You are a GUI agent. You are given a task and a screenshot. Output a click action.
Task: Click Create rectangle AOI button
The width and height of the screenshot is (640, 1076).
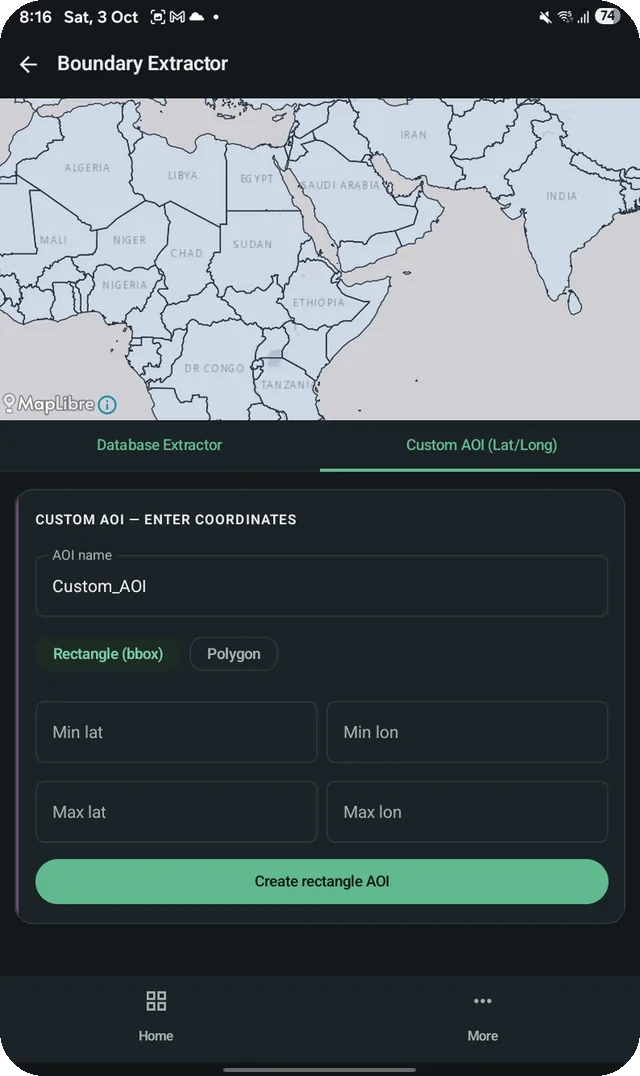tap(322, 881)
